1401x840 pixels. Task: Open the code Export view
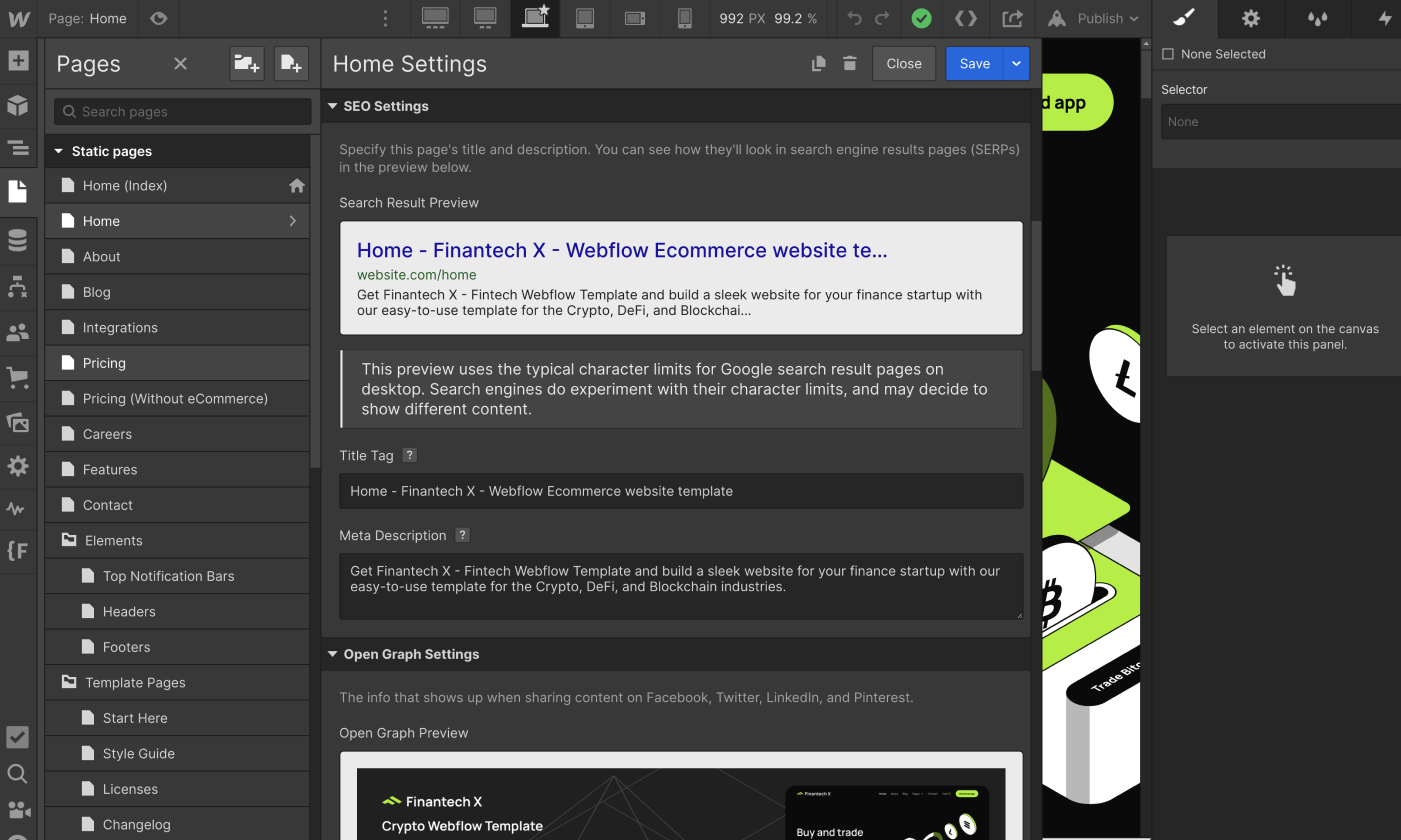[x=966, y=18]
